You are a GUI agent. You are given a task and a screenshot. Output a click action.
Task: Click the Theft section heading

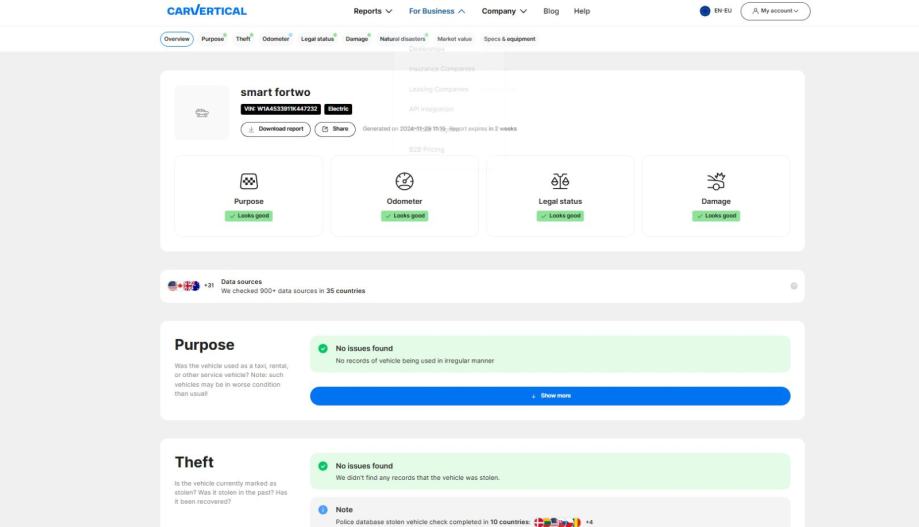click(x=194, y=462)
